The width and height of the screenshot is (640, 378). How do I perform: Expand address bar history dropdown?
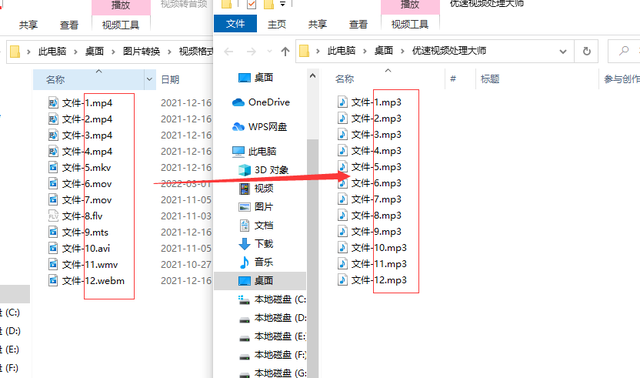pyautogui.click(x=563, y=51)
